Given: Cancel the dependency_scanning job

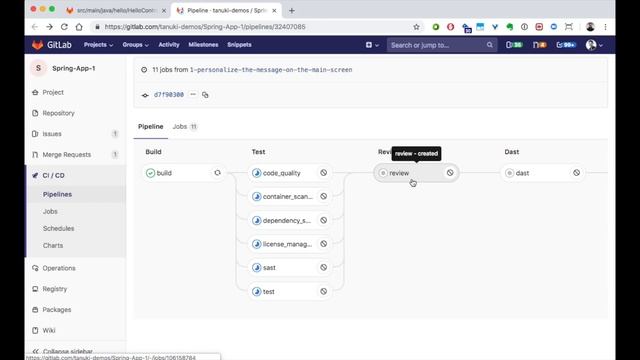Looking at the screenshot, I should click(x=324, y=220).
